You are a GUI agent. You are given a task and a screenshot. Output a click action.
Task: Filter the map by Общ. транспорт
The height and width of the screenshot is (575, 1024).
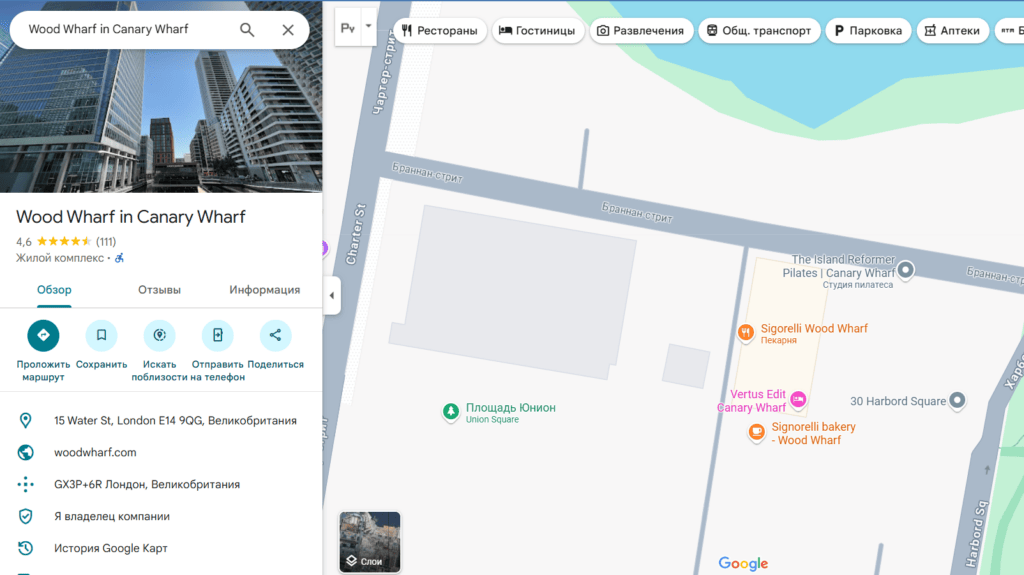click(759, 31)
